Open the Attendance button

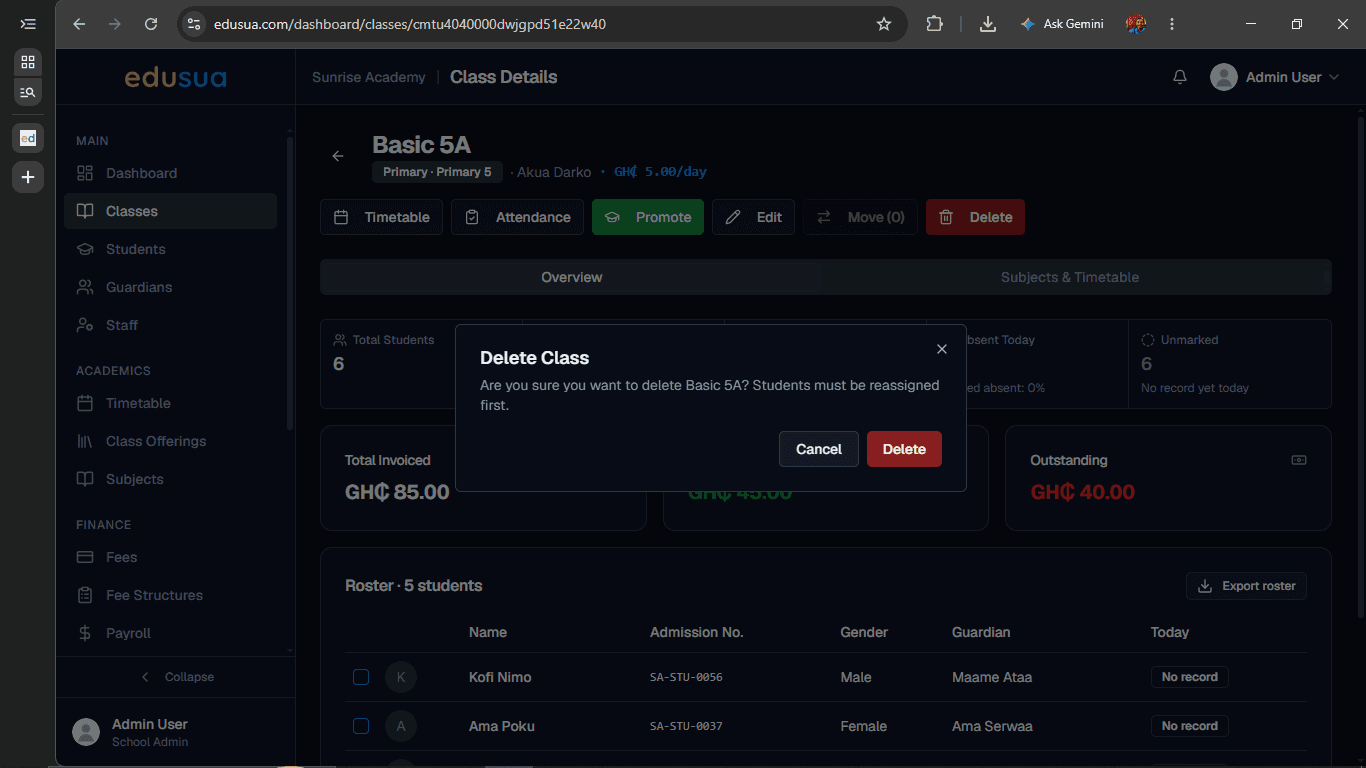pyautogui.click(x=517, y=217)
